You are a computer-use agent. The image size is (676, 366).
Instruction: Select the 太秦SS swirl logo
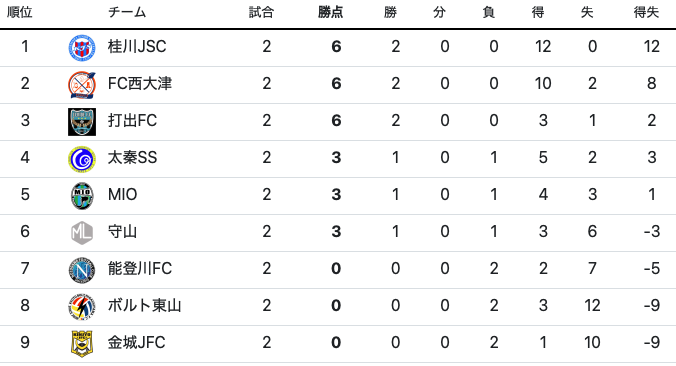(82, 159)
